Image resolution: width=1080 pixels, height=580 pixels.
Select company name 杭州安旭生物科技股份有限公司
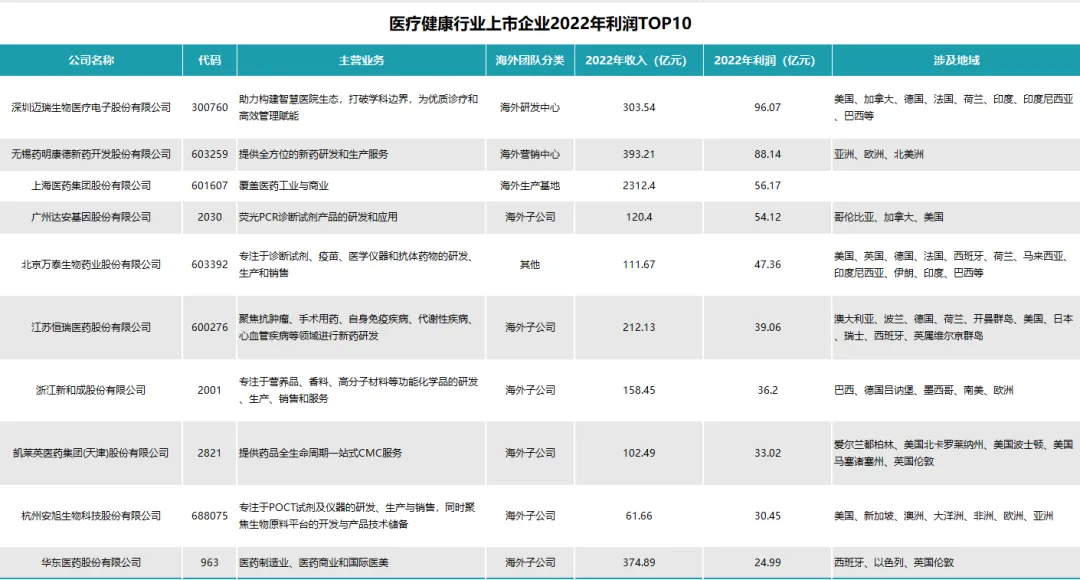pyautogui.click(x=91, y=515)
